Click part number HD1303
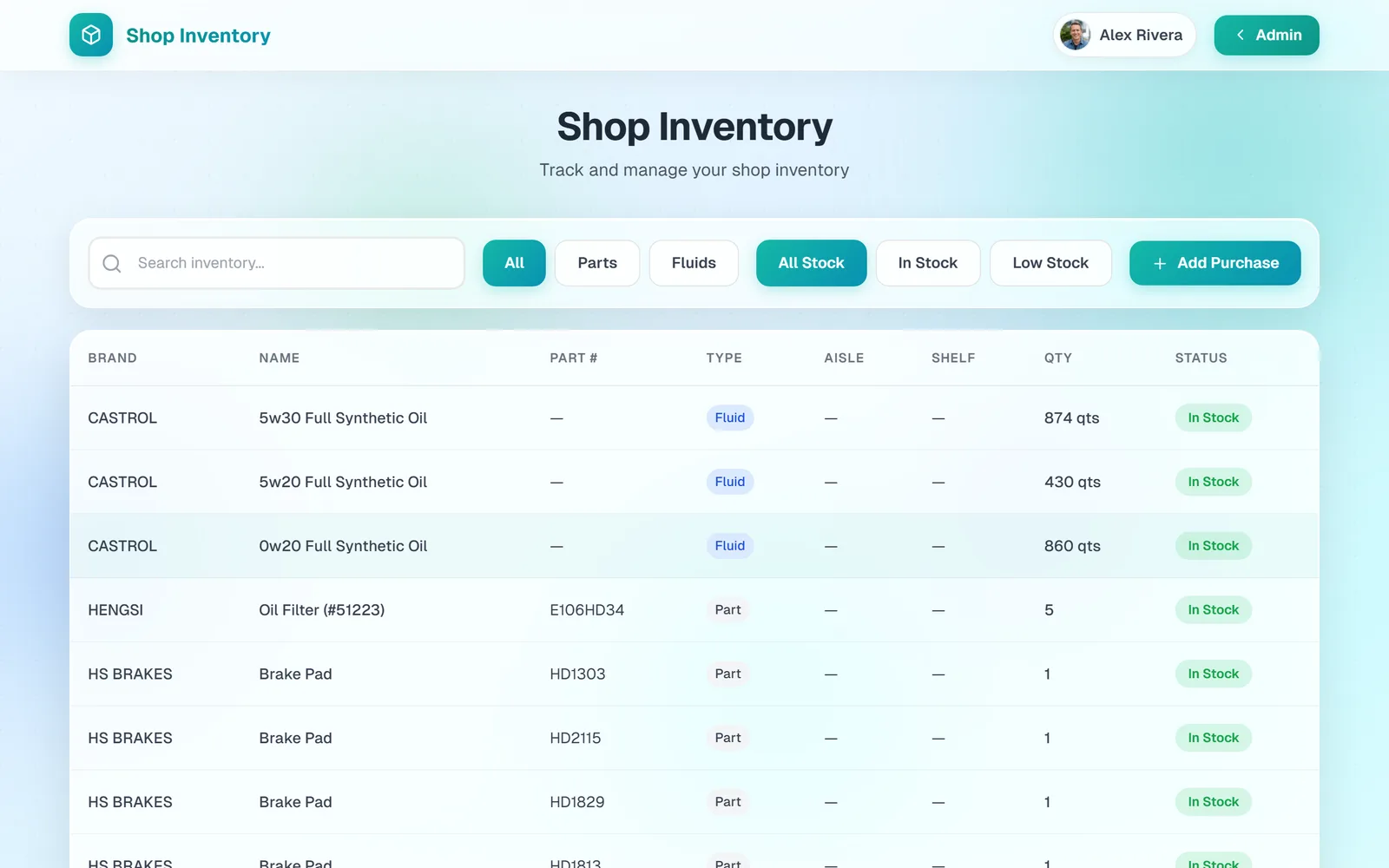1389x868 pixels. [x=577, y=674]
